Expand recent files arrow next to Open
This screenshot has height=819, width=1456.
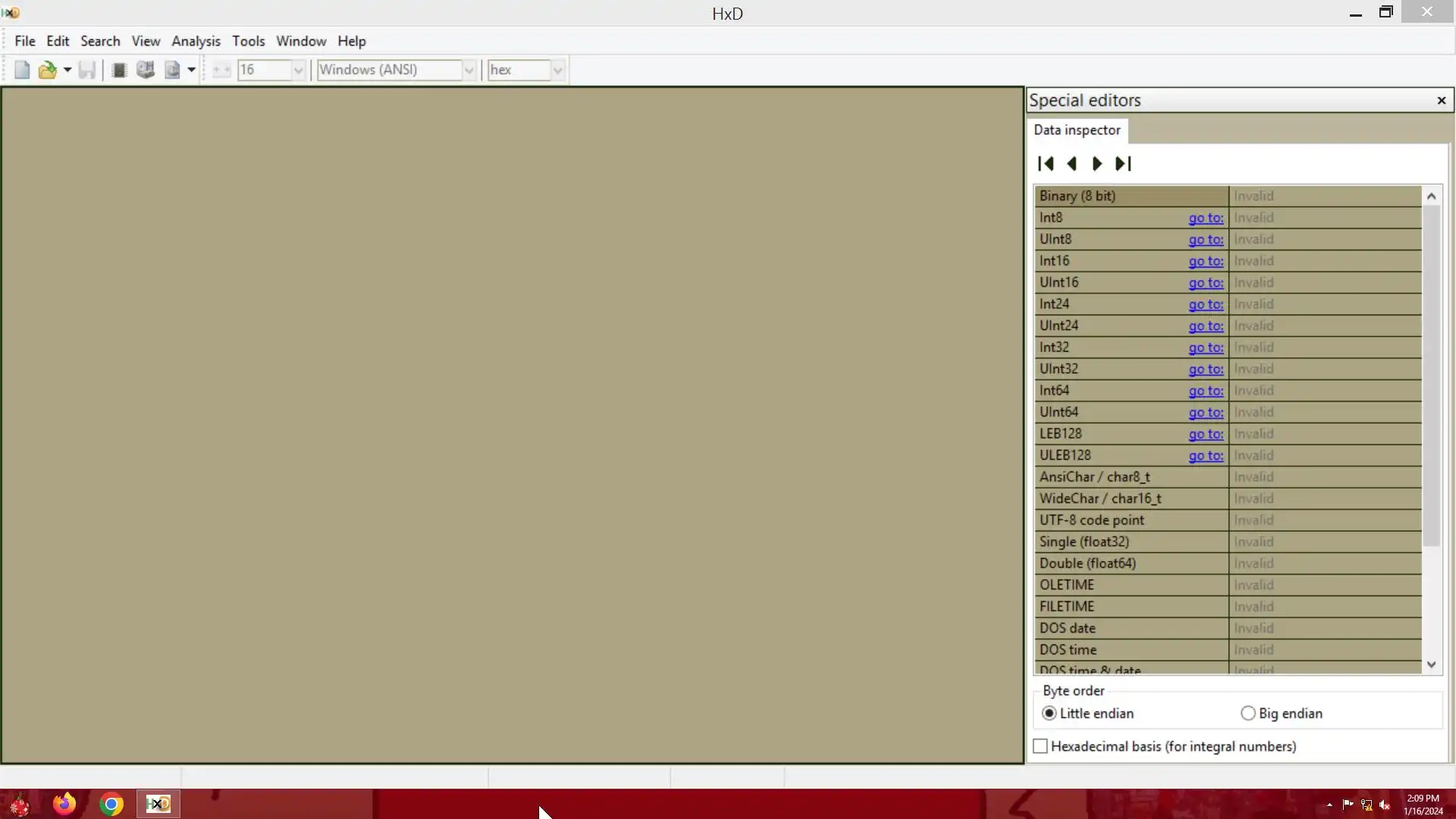[67, 70]
